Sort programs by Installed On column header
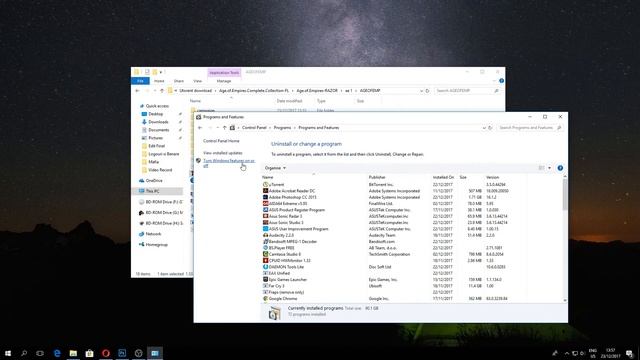Image resolution: width=640 pixels, height=360 pixels. coord(444,177)
